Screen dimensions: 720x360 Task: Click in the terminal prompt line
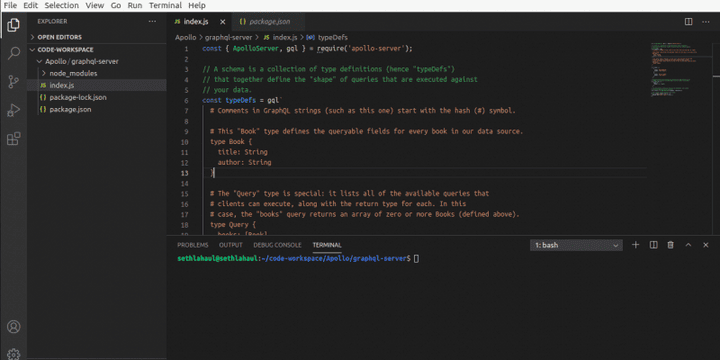pyautogui.click(x=298, y=259)
